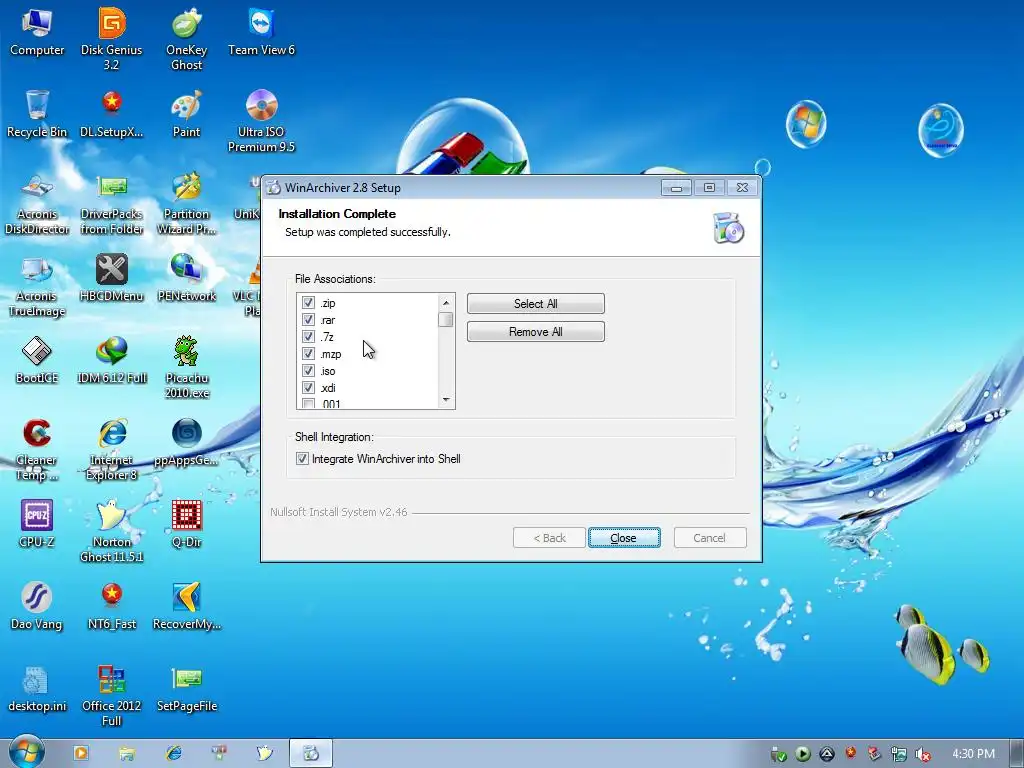Select the Cleaner Temp desktop icon
The height and width of the screenshot is (768, 1024).
click(37, 449)
